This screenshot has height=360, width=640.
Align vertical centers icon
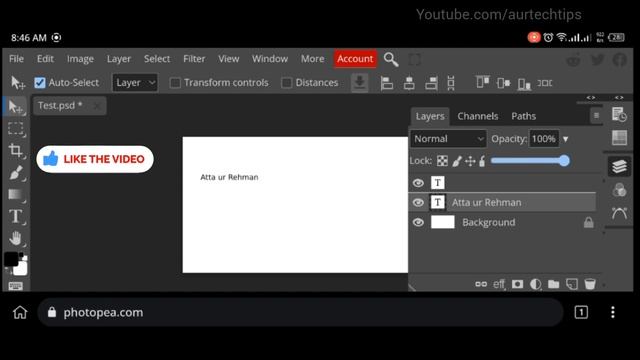[x=503, y=83]
